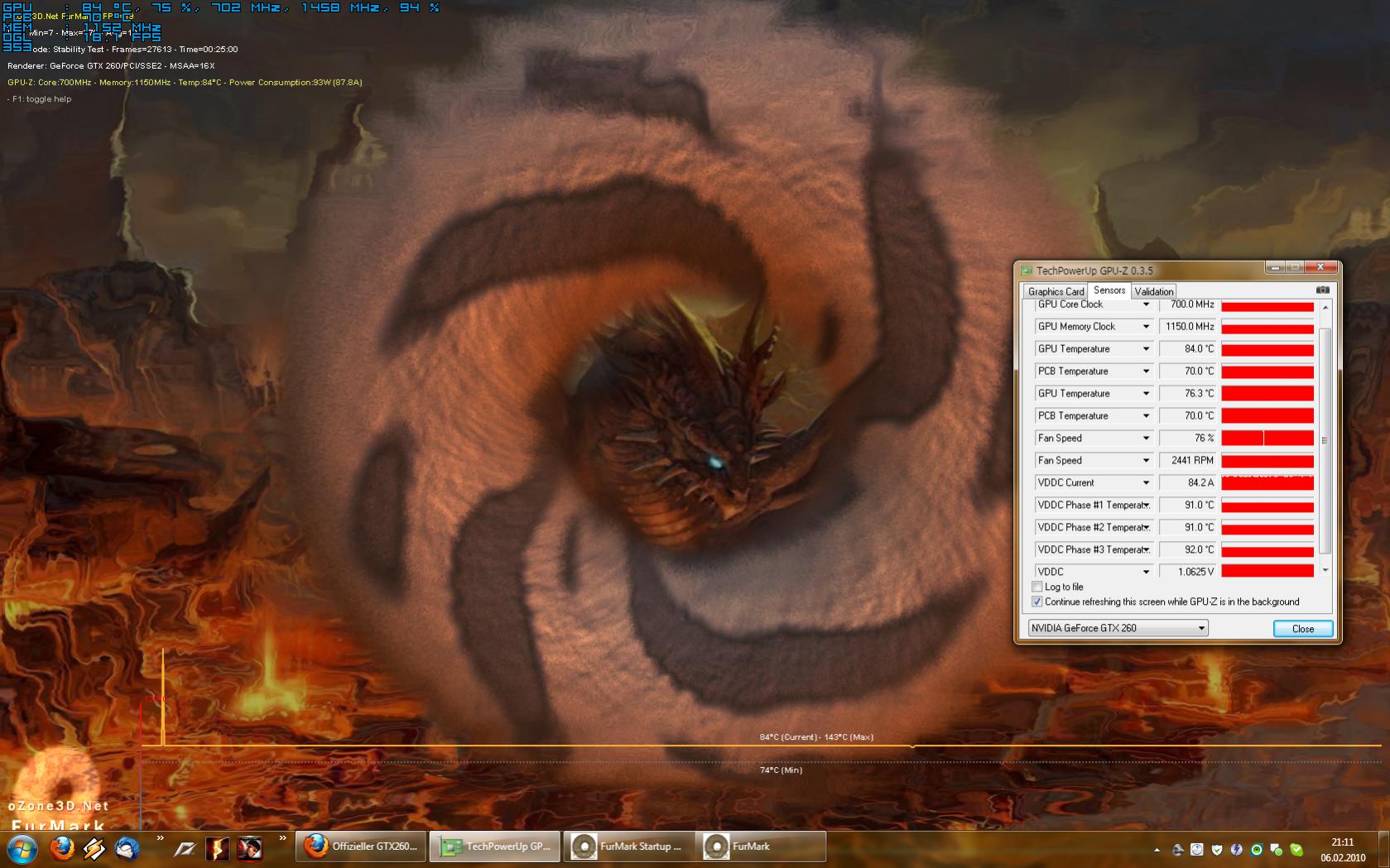Open the Street Fighter shortcut icon
Screen dimensions: 1390x868
pos(249,848)
